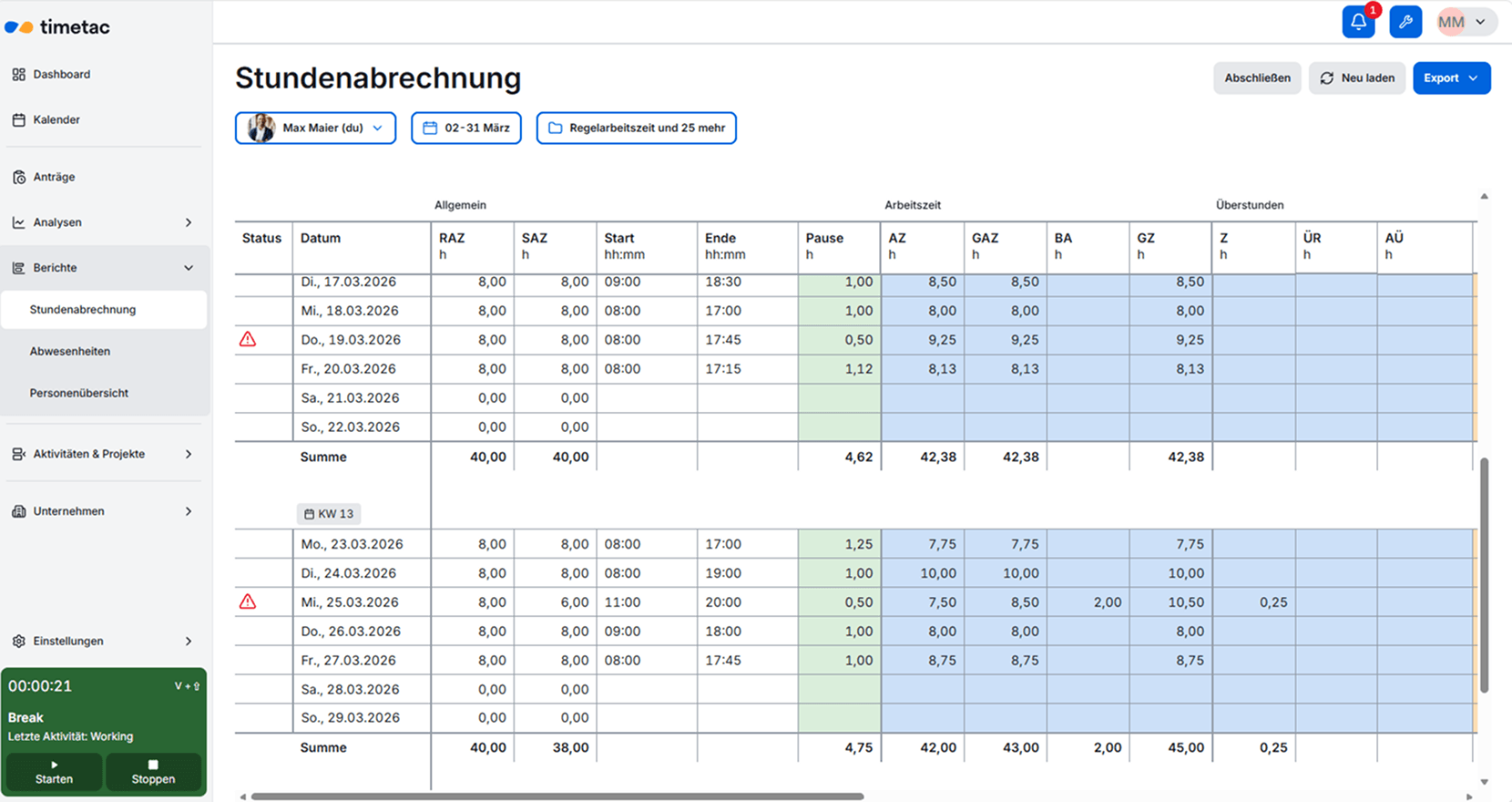Click the Anträge sidebar icon
The image size is (1512, 802).
click(x=18, y=177)
